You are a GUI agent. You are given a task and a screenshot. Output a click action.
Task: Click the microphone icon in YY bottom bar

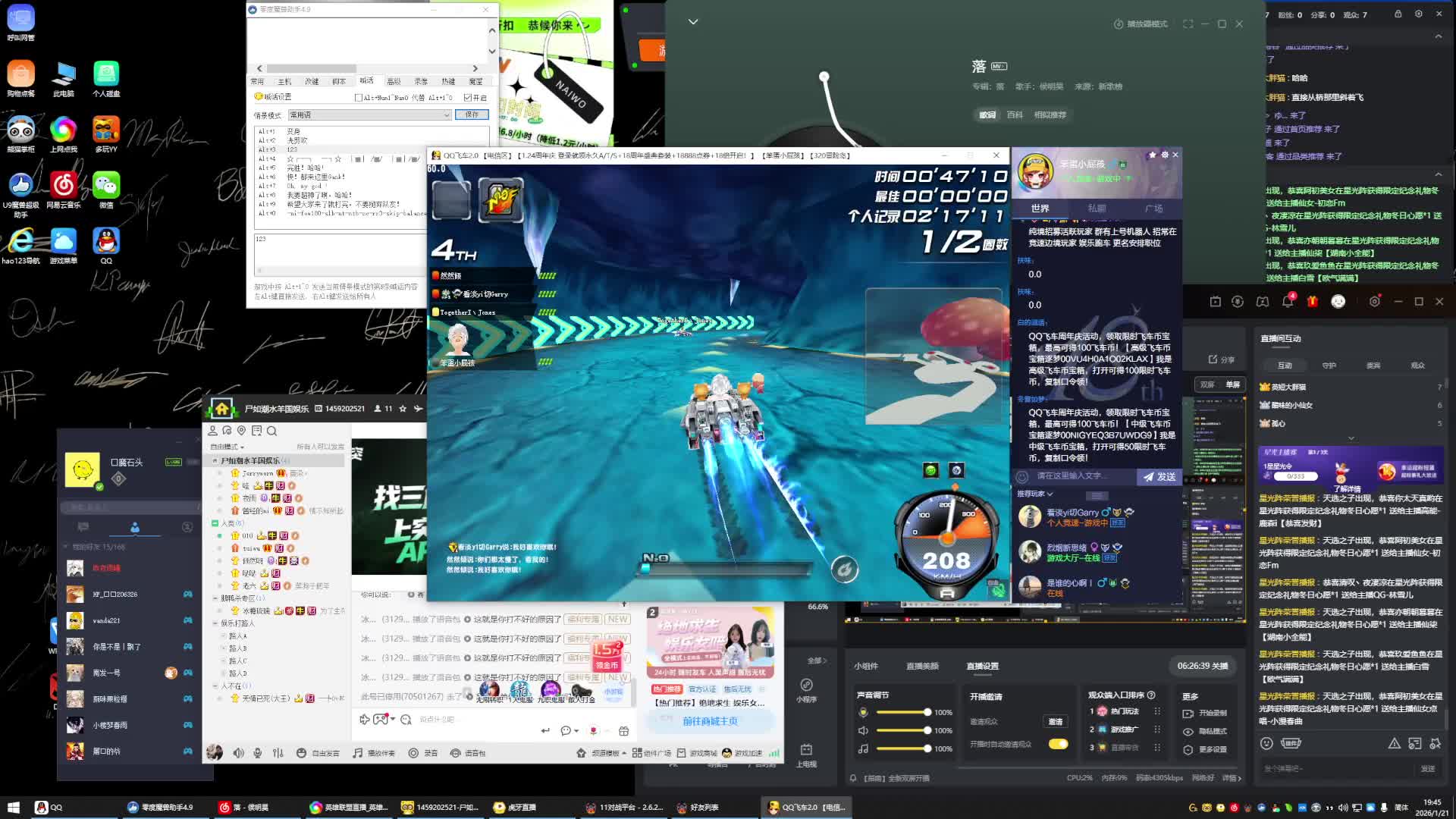(258, 753)
